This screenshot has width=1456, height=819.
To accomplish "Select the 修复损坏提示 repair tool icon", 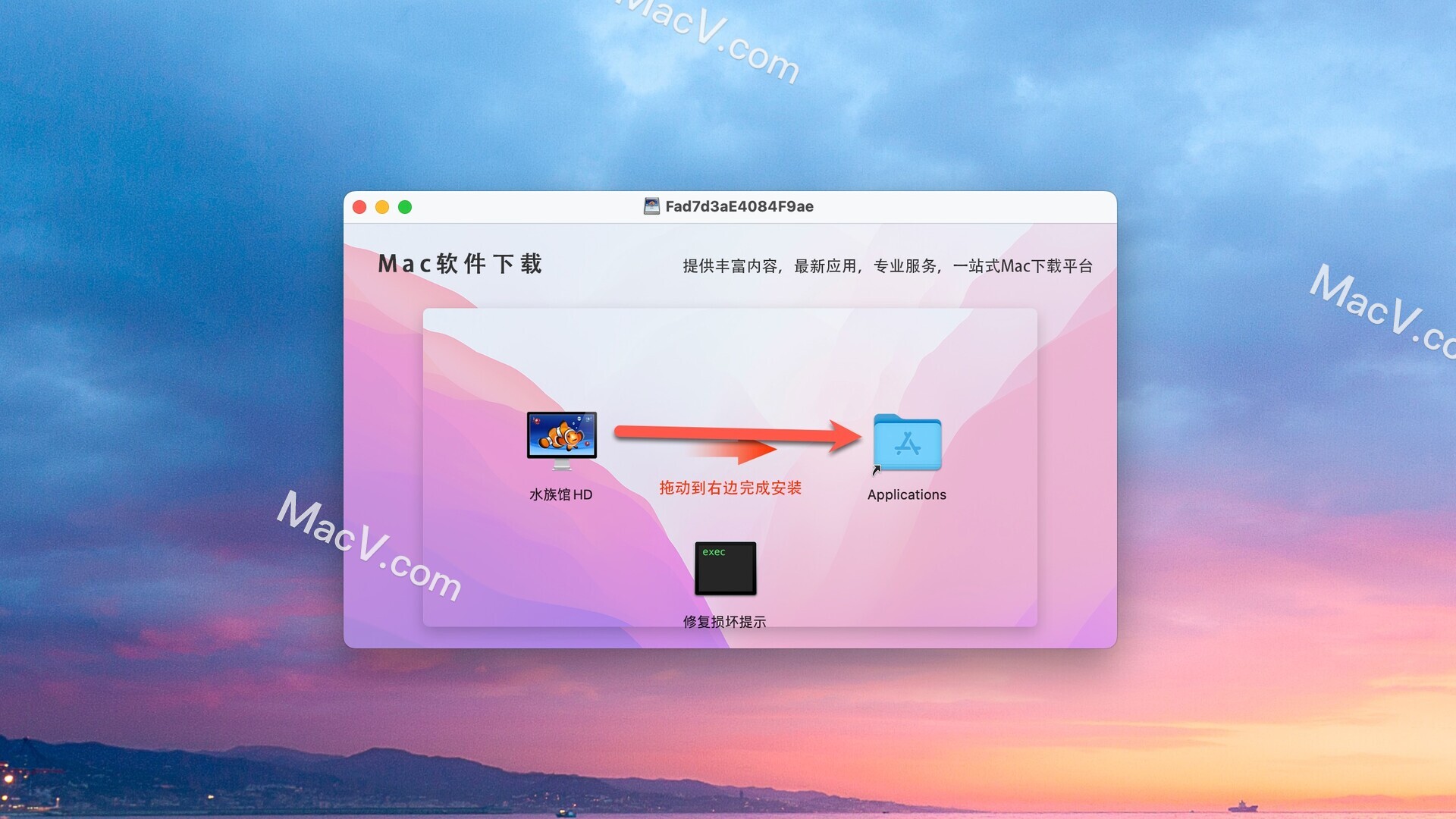I will click(x=728, y=567).
